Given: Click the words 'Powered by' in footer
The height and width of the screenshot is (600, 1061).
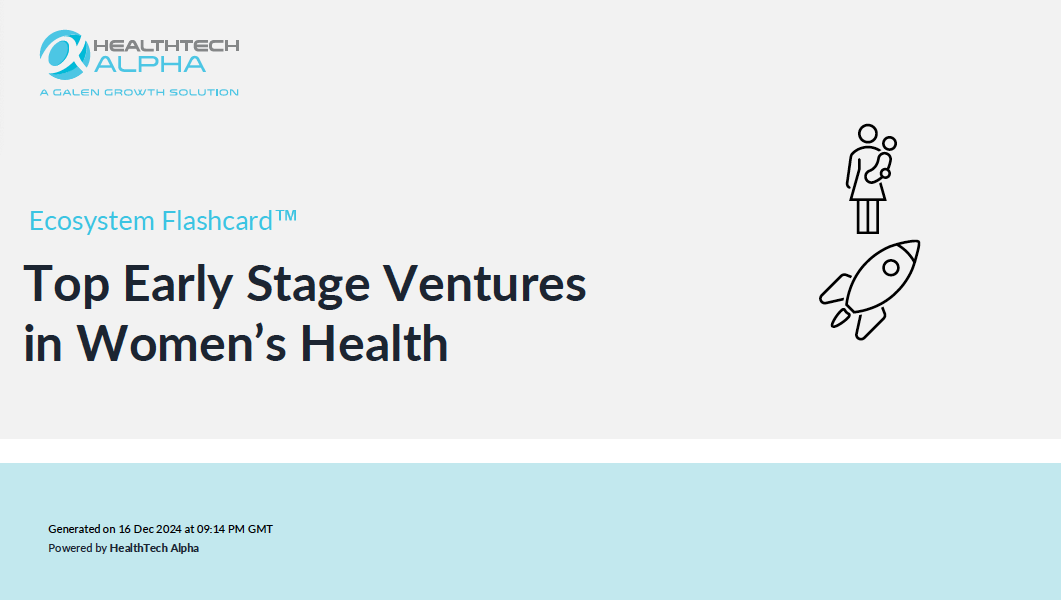Looking at the screenshot, I should (x=78, y=548).
